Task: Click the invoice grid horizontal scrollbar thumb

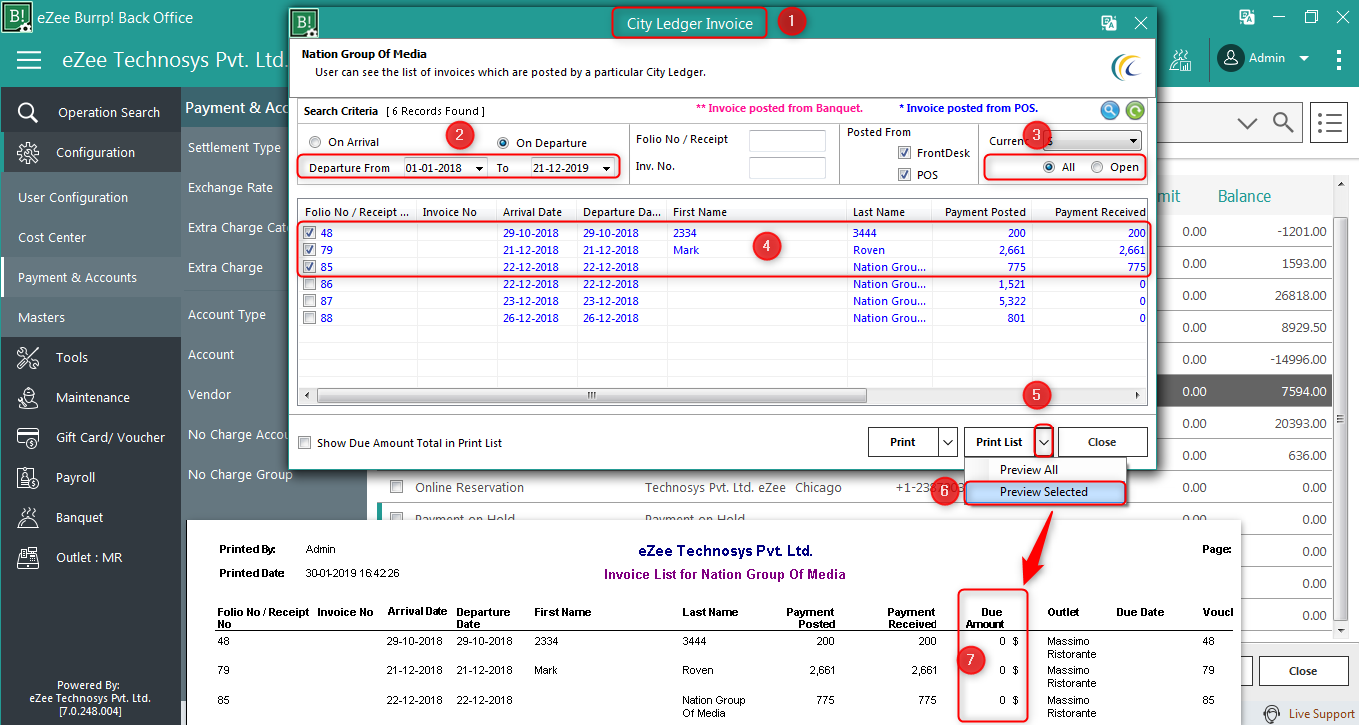Action: pyautogui.click(x=592, y=395)
